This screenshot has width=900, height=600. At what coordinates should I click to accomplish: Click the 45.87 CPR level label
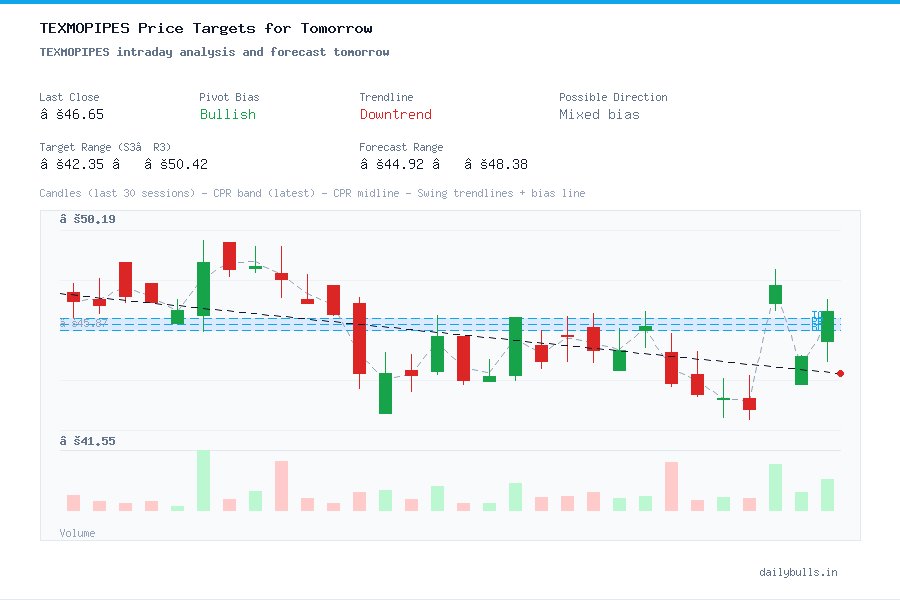point(84,323)
